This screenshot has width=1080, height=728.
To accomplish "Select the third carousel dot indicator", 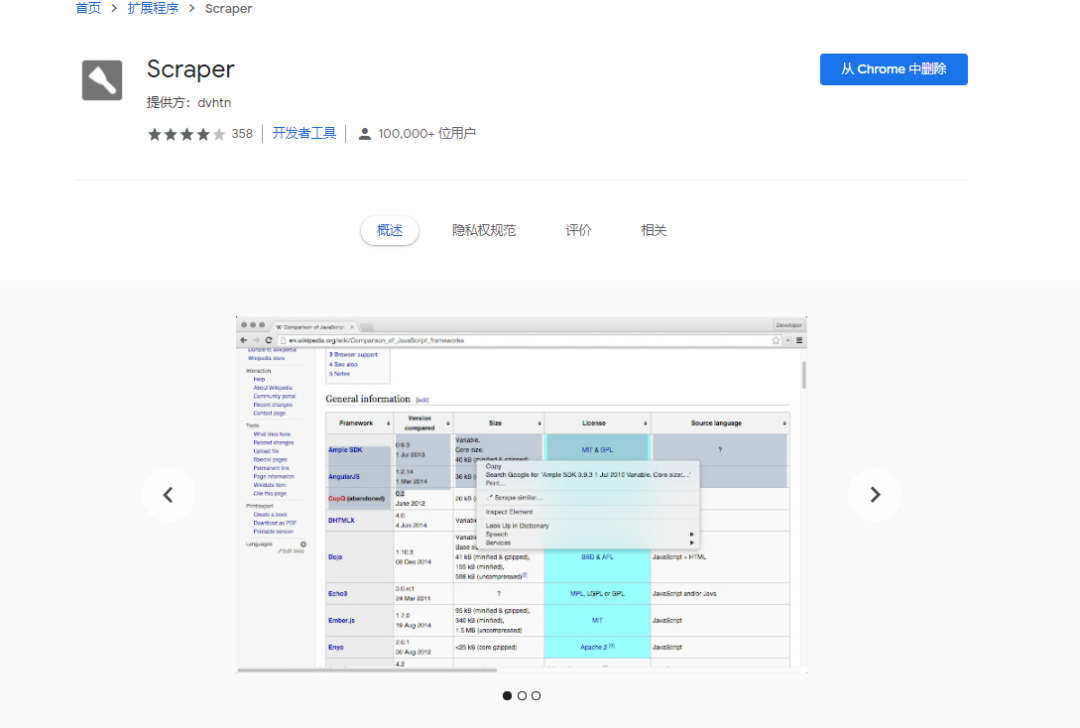I will coord(536,695).
